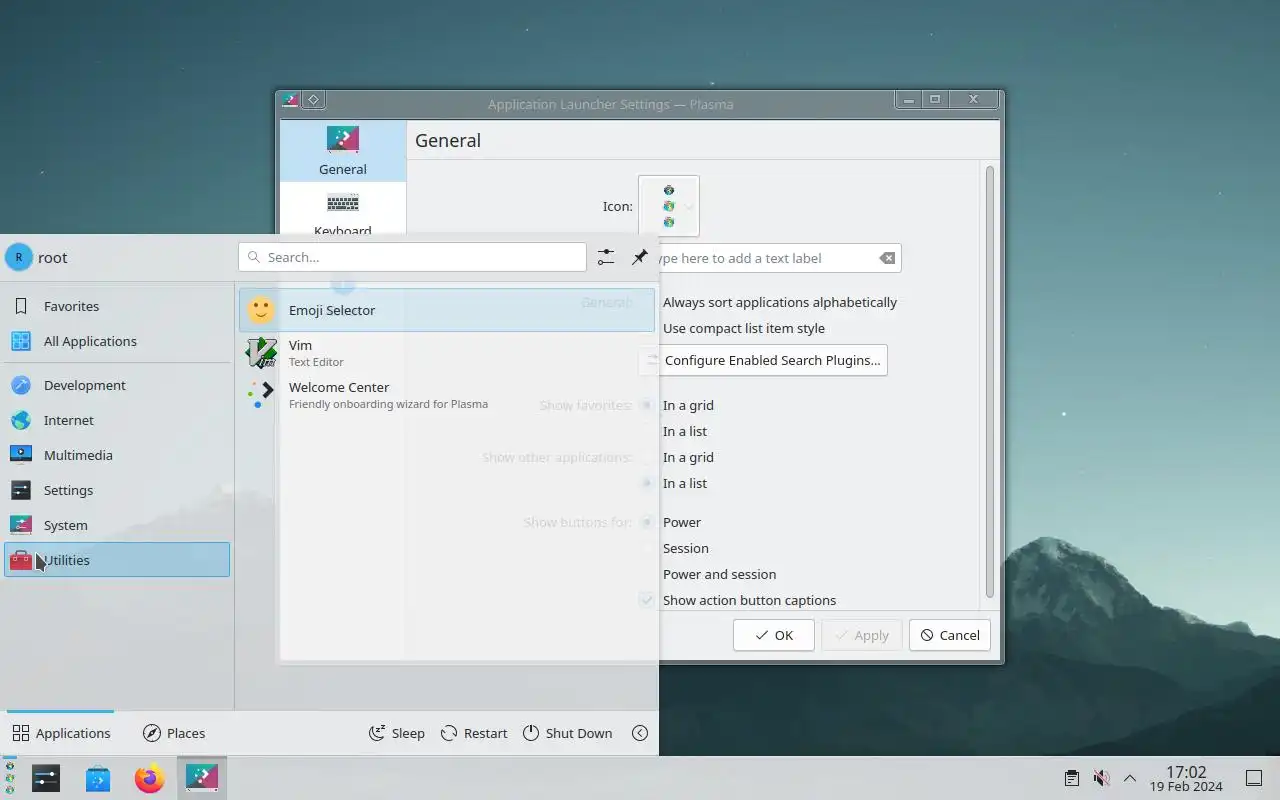Click the Multimedia monitor icon
The height and width of the screenshot is (800, 1280).
[x=21, y=455]
